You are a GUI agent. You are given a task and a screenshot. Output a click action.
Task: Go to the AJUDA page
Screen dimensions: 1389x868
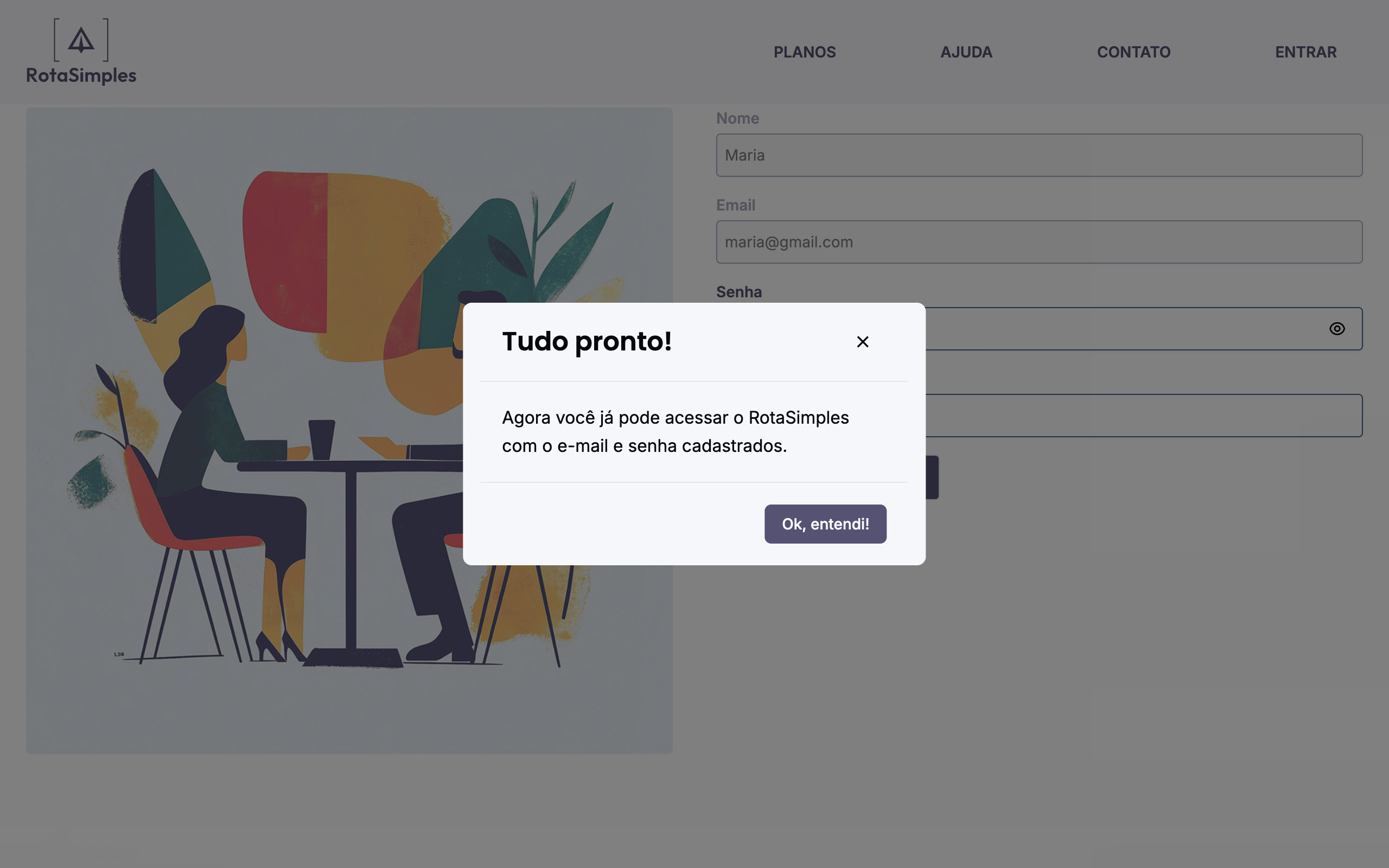(966, 52)
